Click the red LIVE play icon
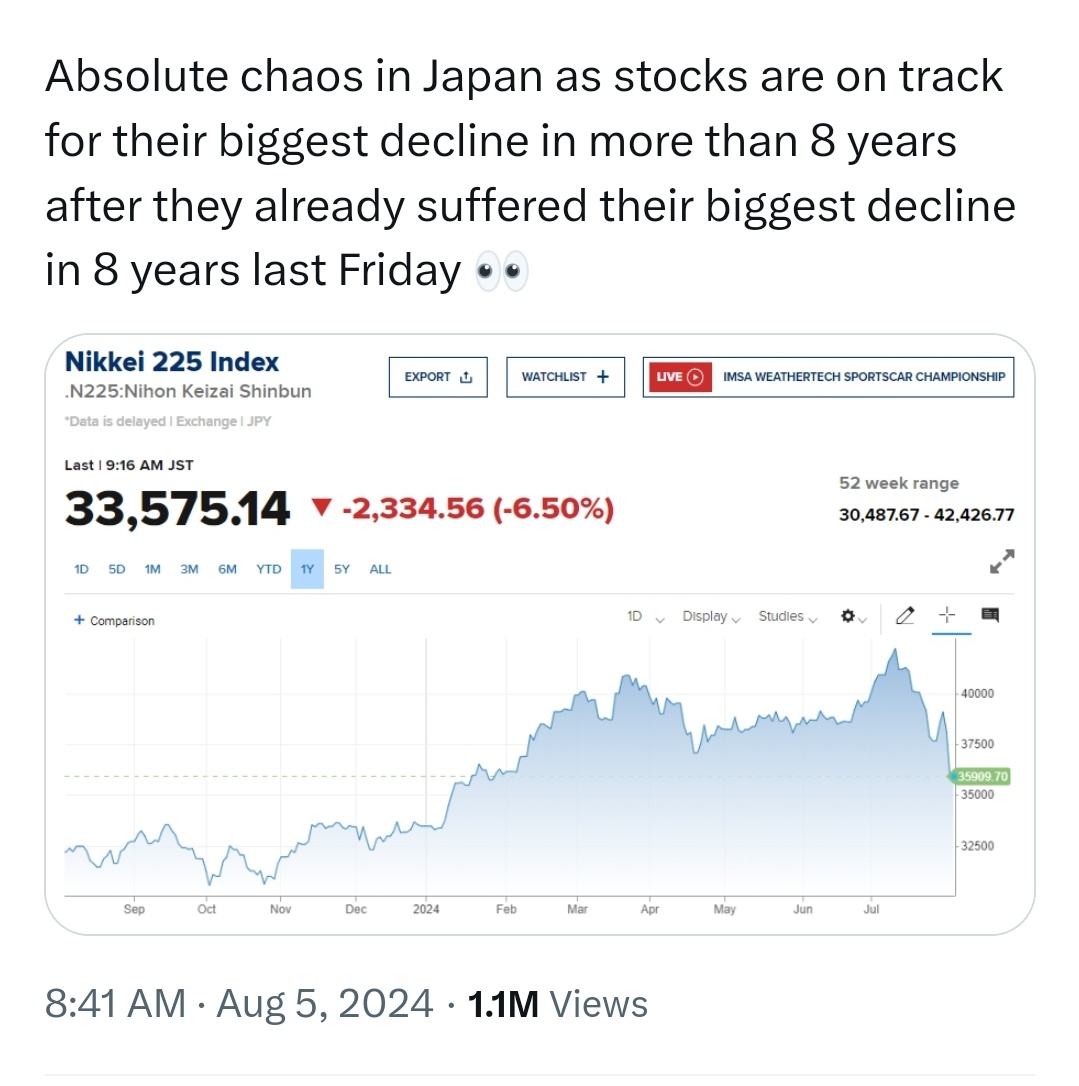 695,377
